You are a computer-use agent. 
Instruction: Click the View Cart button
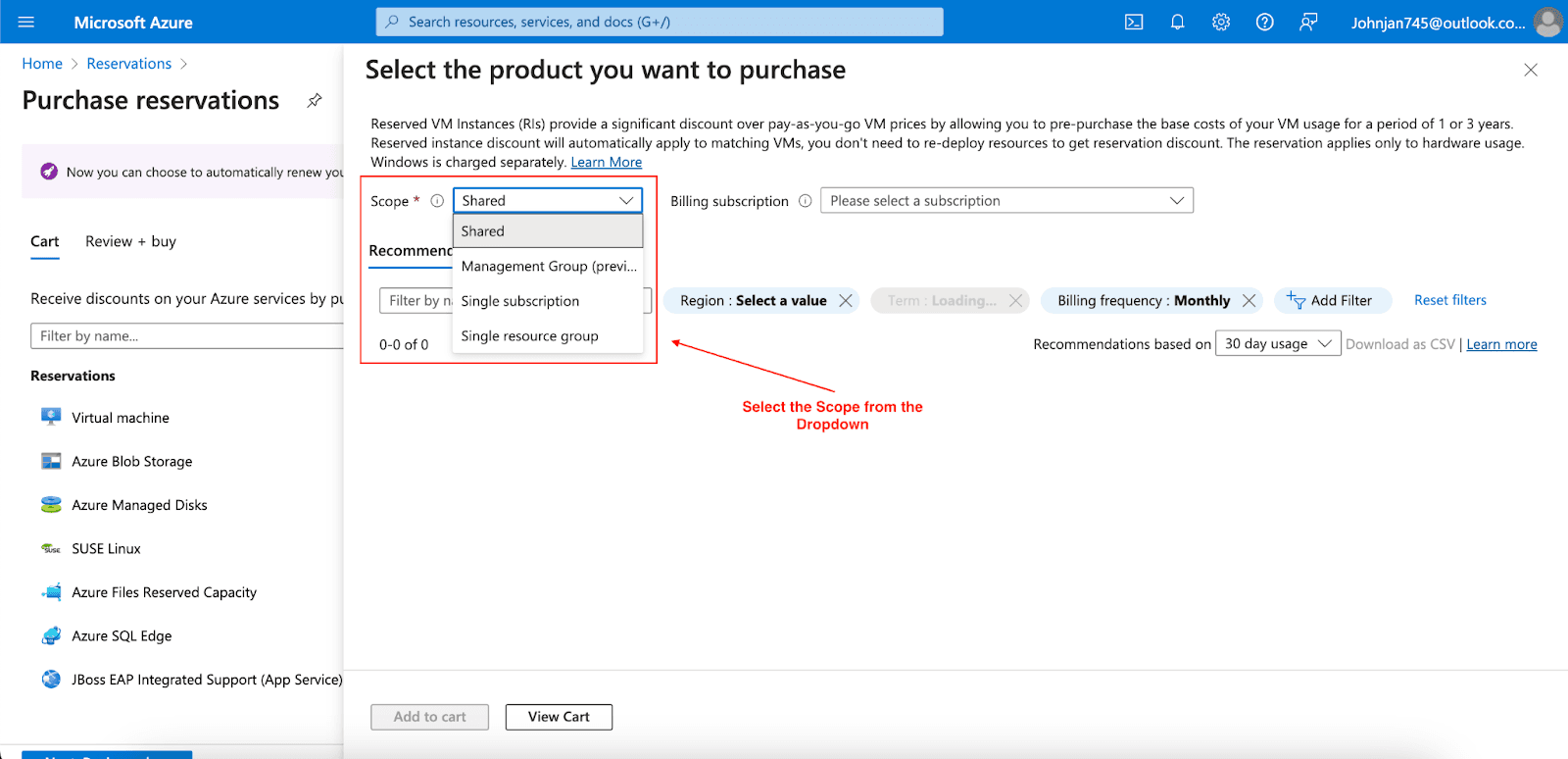coord(559,717)
